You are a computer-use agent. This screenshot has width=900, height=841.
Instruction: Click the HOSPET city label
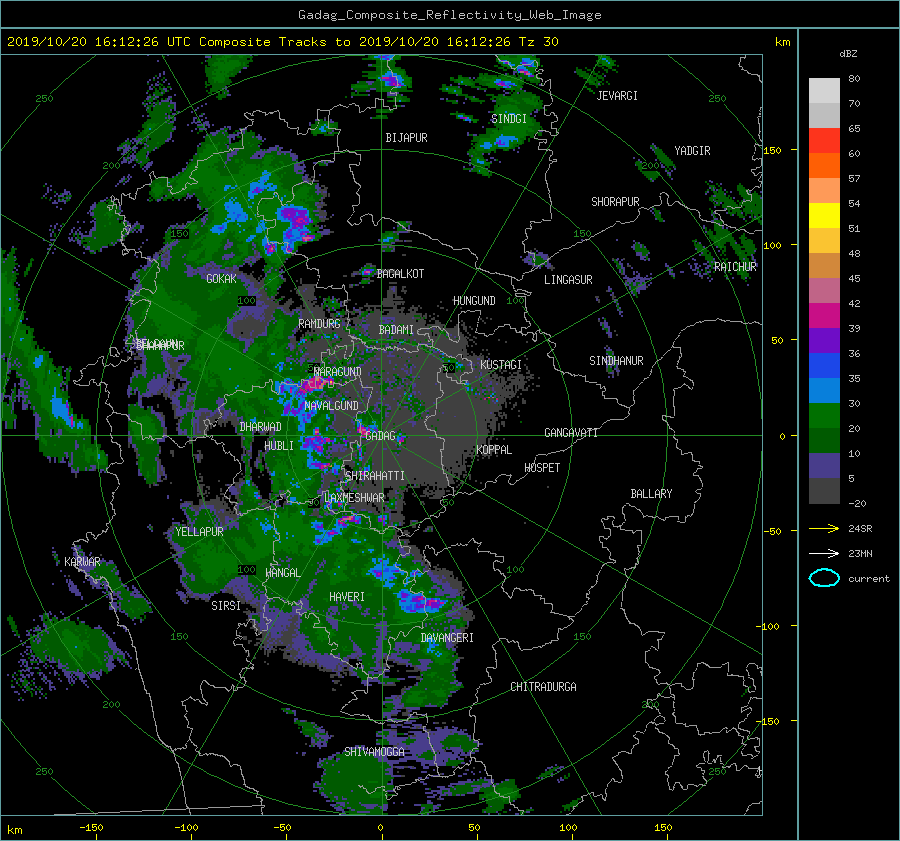pyautogui.click(x=542, y=468)
